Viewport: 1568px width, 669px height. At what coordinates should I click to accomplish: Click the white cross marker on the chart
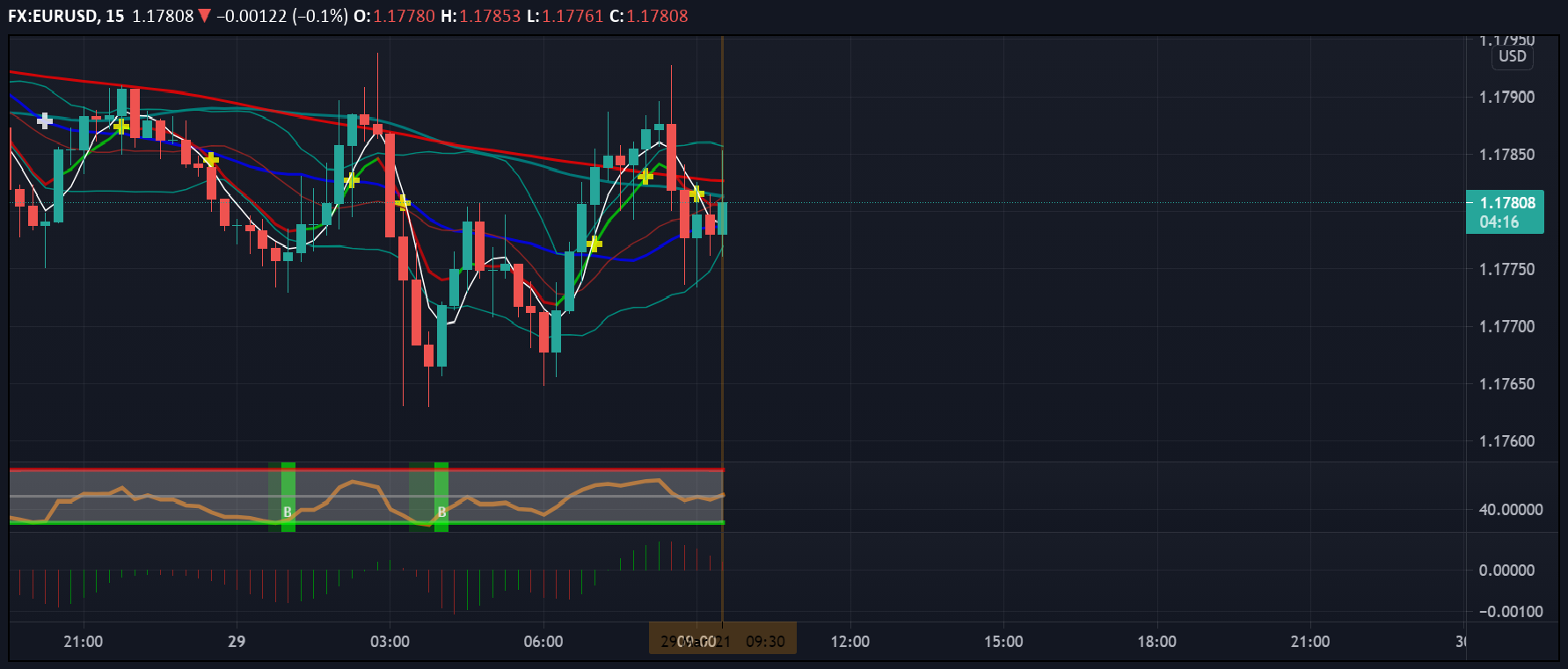point(44,120)
